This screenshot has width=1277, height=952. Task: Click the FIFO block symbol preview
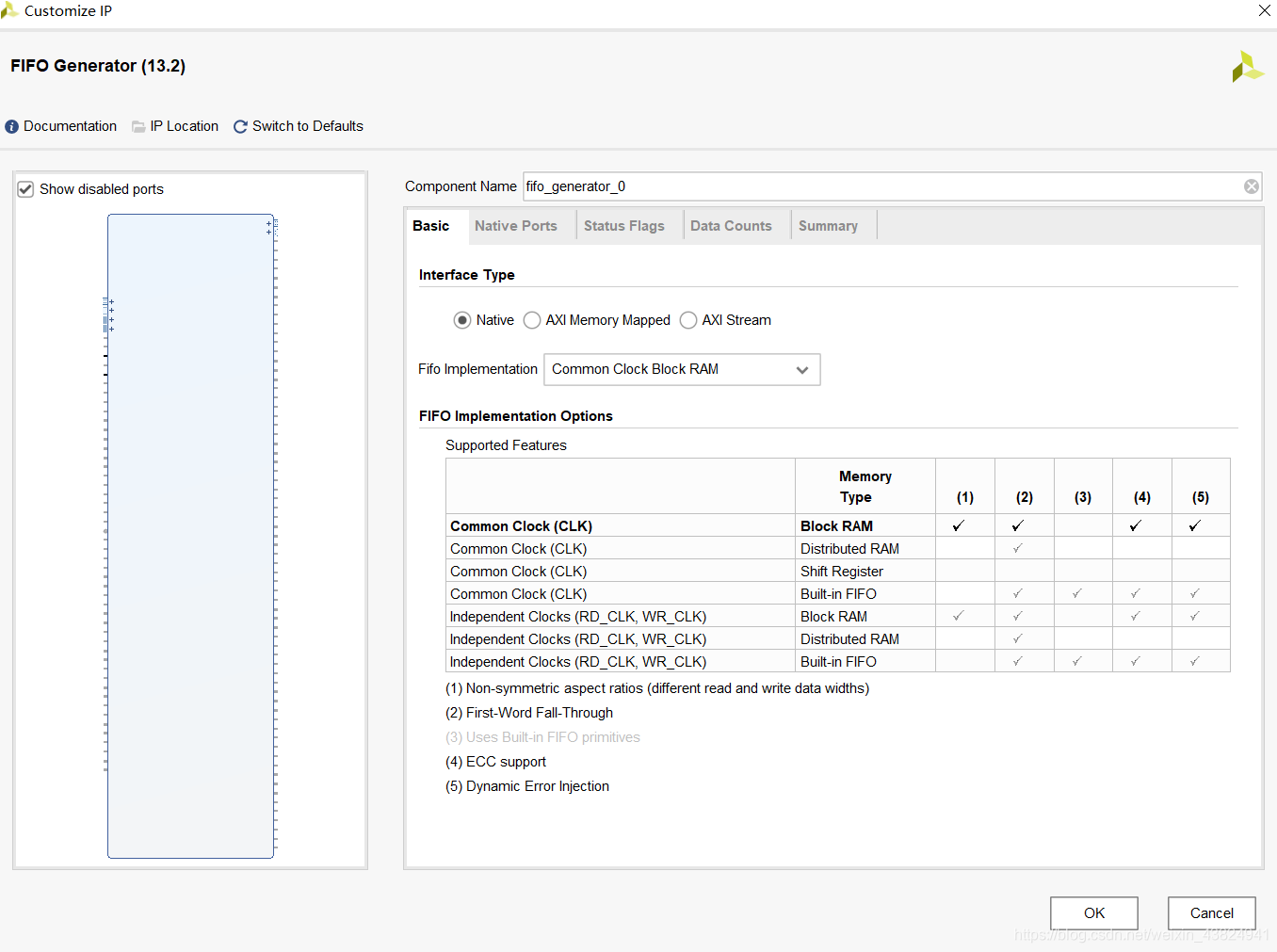pos(190,536)
